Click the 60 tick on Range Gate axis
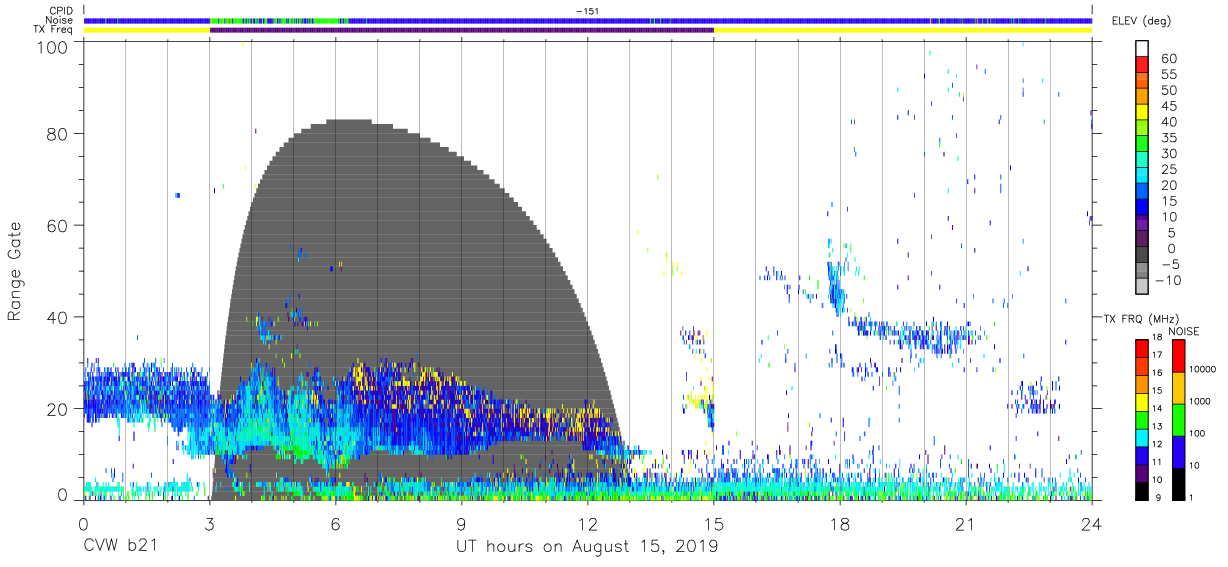1228x567 pixels. [58, 226]
